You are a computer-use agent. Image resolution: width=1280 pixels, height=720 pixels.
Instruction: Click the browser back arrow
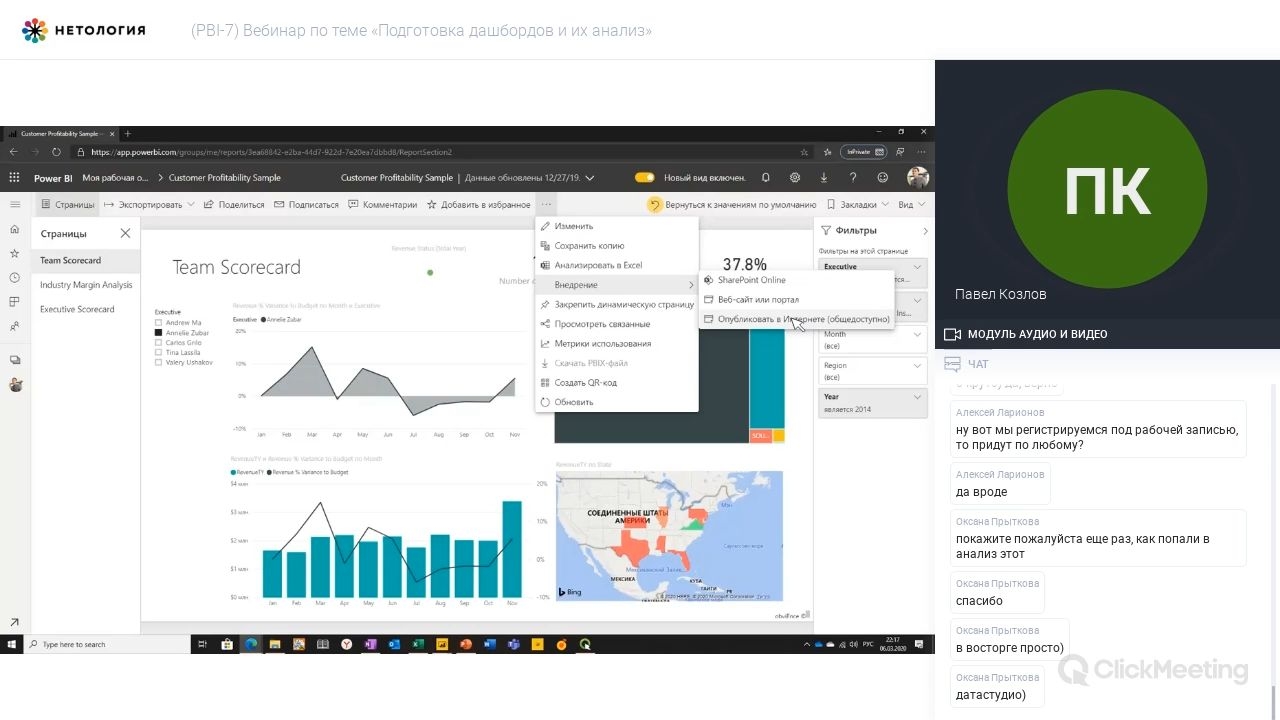[x=13, y=152]
